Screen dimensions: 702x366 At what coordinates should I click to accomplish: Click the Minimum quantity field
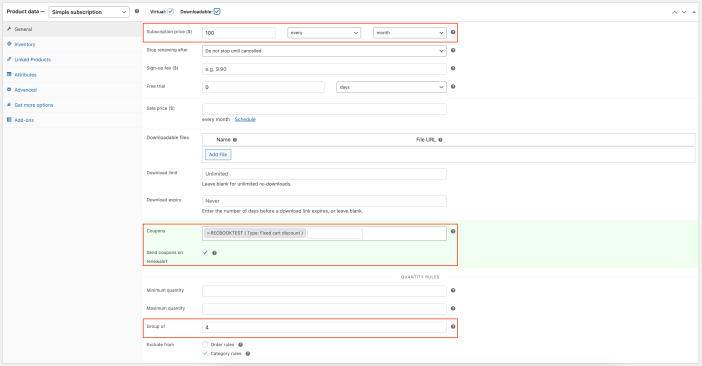click(324, 291)
